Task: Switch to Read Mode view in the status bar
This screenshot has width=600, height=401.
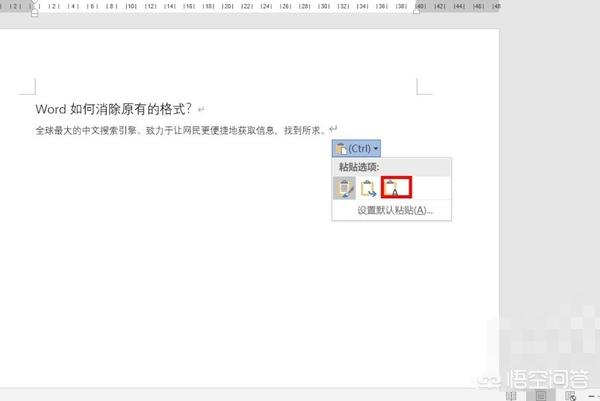Action: tap(512, 395)
